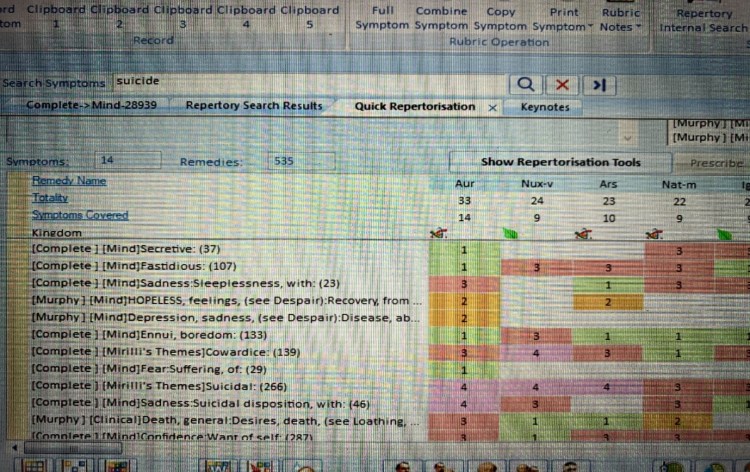The height and width of the screenshot is (472, 750).
Task: Click into the Search Symptoms field
Action: pyautogui.click(x=300, y=82)
